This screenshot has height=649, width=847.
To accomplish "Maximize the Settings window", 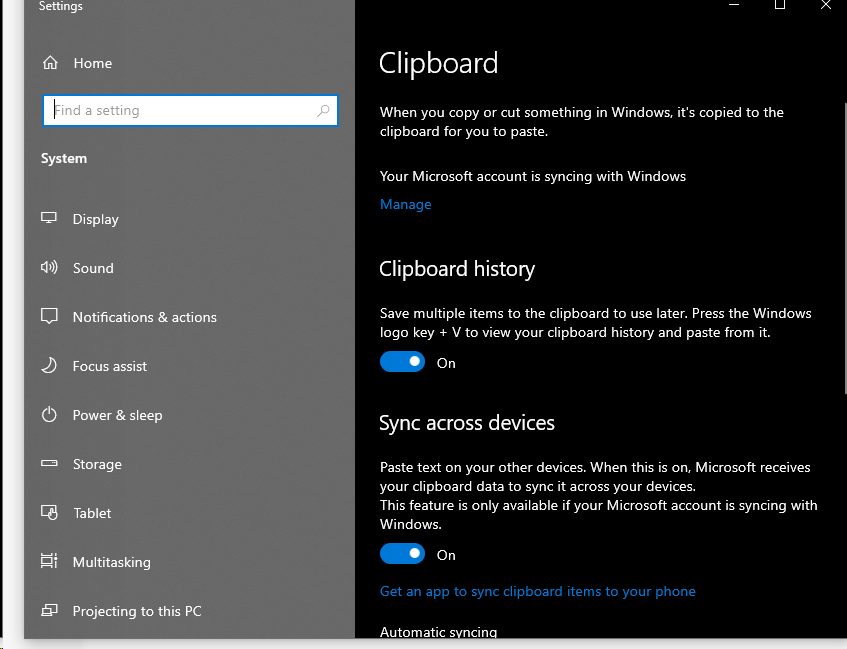I will pyautogui.click(x=780, y=5).
